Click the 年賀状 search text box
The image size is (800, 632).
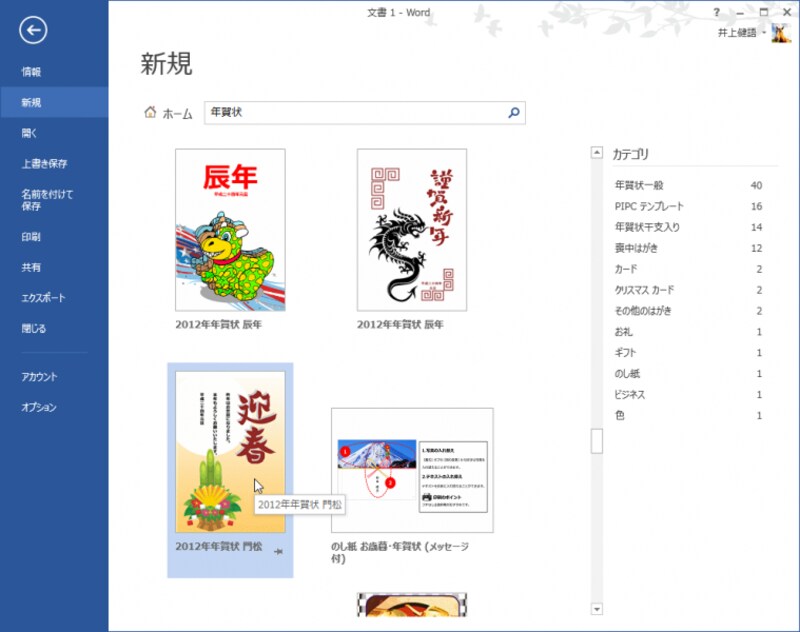[x=355, y=113]
